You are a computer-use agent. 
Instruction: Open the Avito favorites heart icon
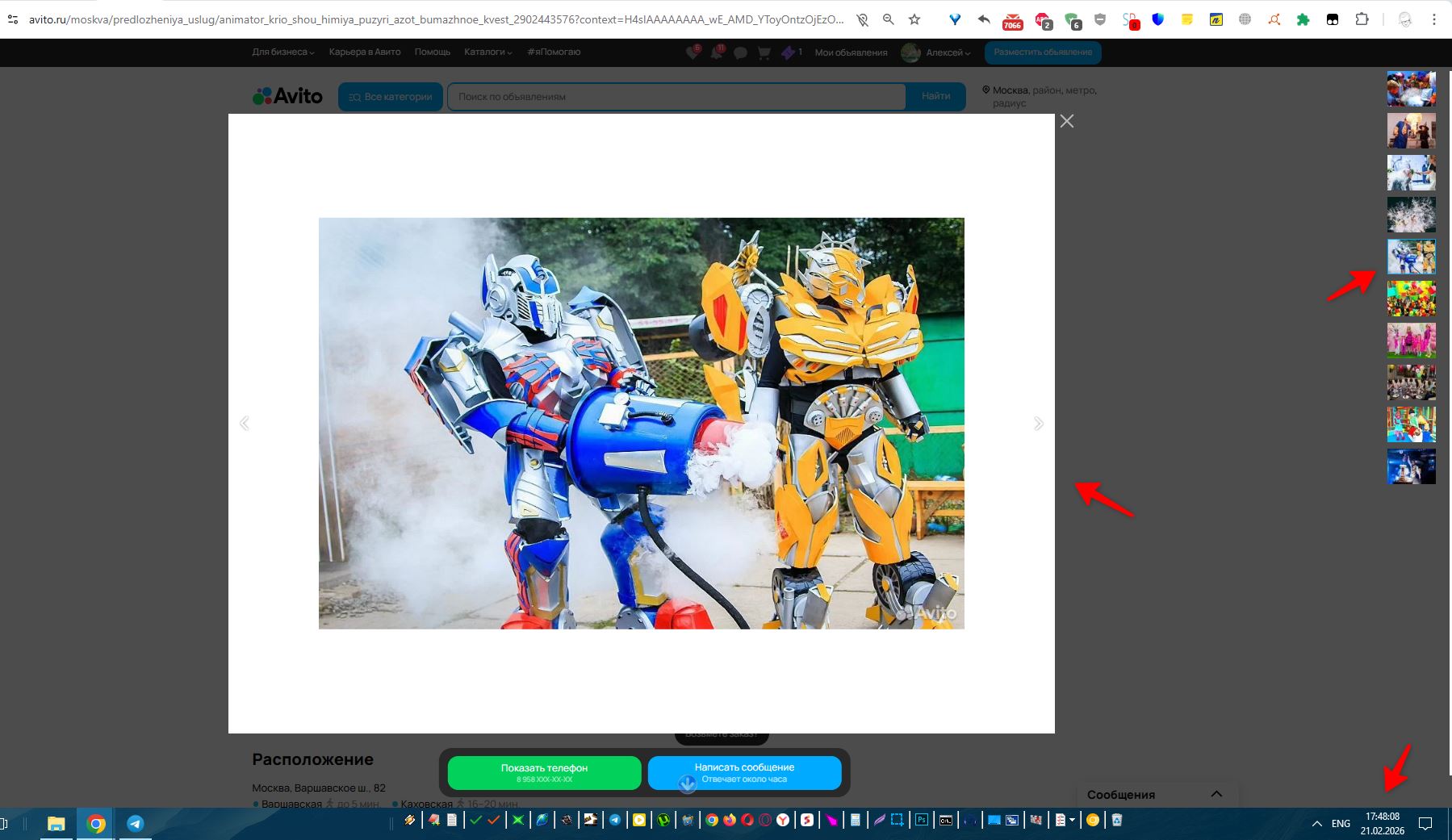pyautogui.click(x=692, y=52)
